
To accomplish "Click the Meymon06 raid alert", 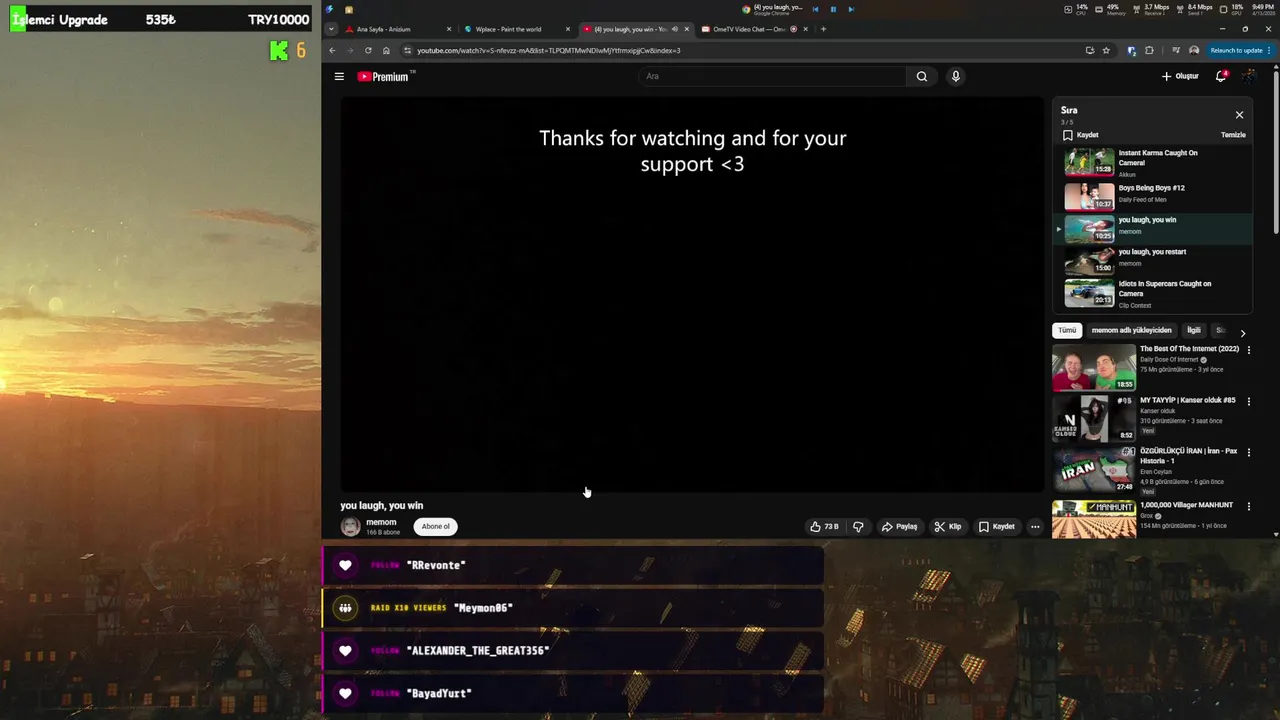I will [x=573, y=608].
